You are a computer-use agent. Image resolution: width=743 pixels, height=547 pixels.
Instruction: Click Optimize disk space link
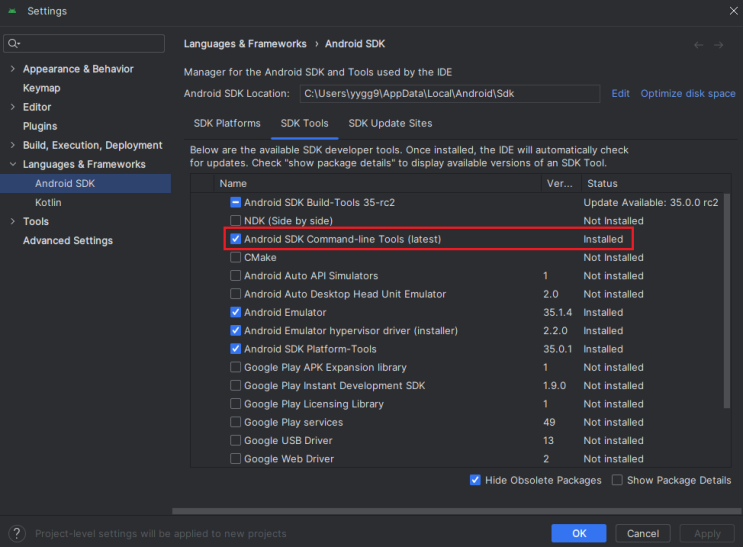[688, 93]
